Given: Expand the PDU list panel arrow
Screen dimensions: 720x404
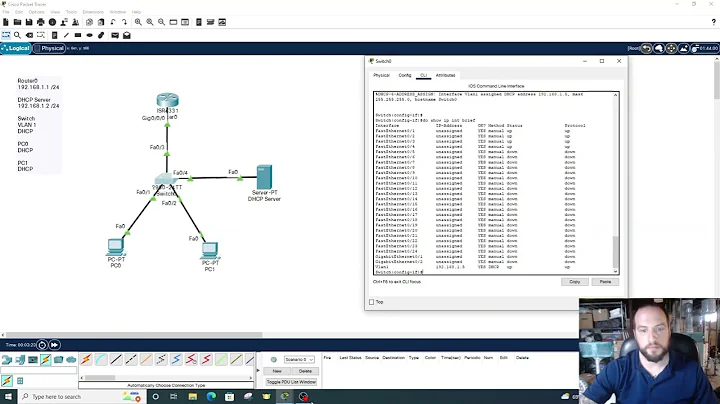Looking at the screenshot, I should tap(258, 370).
